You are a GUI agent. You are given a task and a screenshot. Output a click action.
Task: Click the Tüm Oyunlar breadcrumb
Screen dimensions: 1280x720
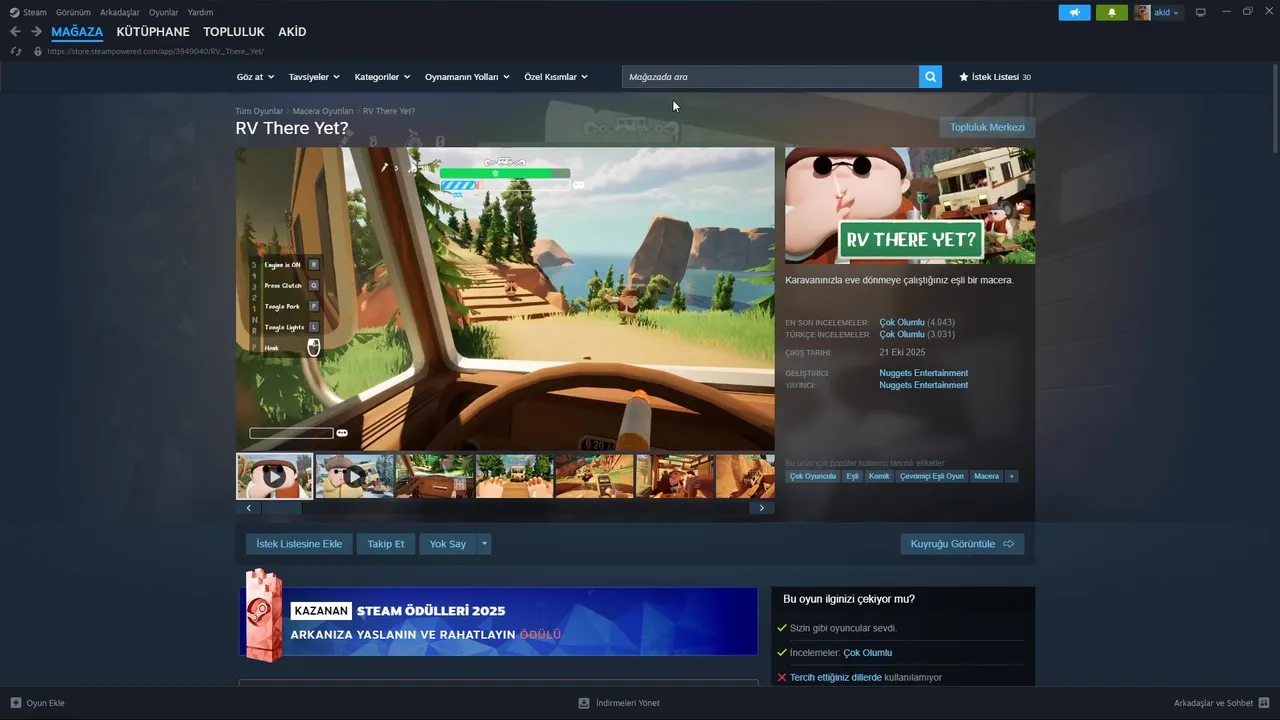point(259,111)
